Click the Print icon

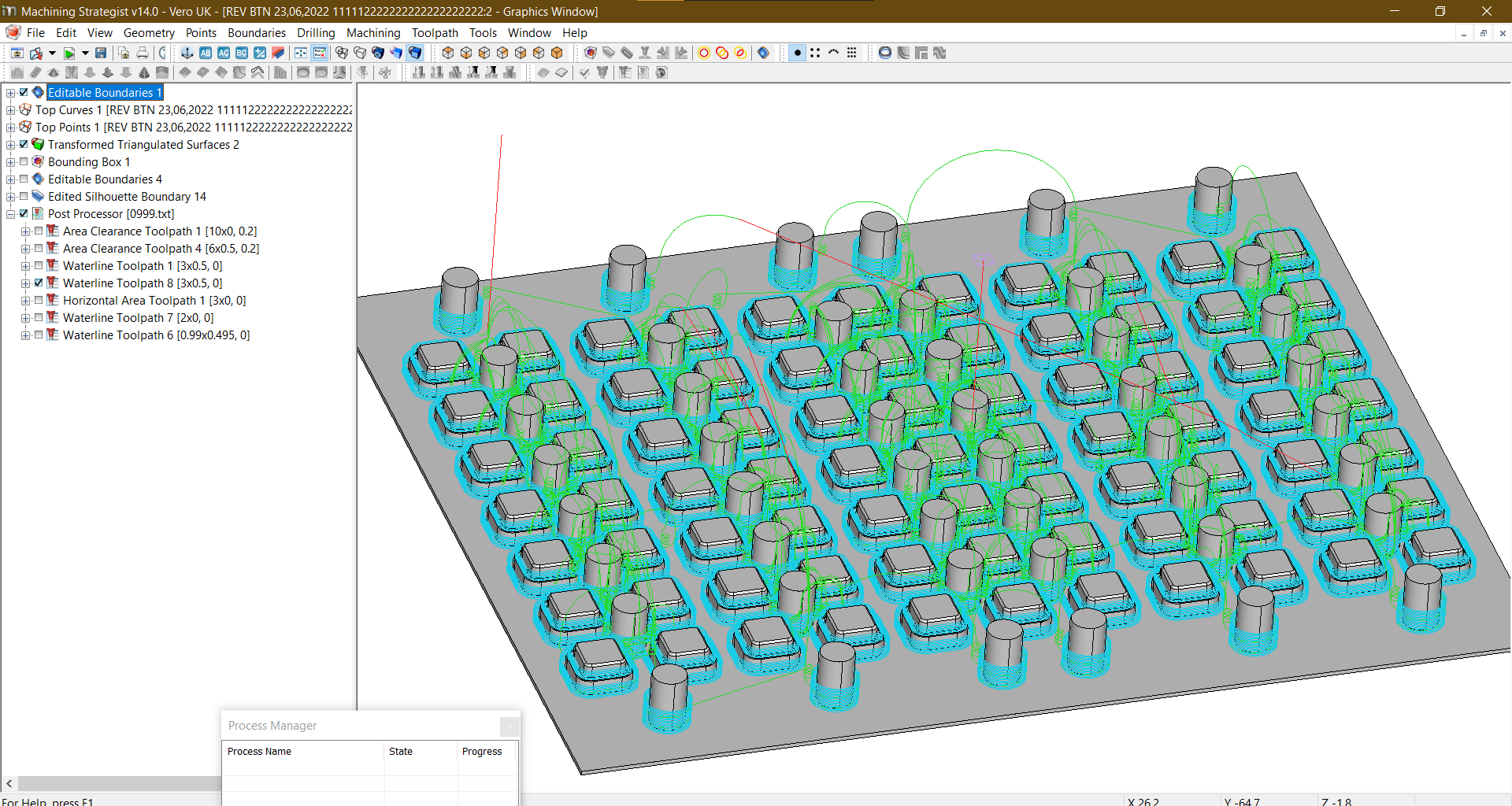[143, 53]
